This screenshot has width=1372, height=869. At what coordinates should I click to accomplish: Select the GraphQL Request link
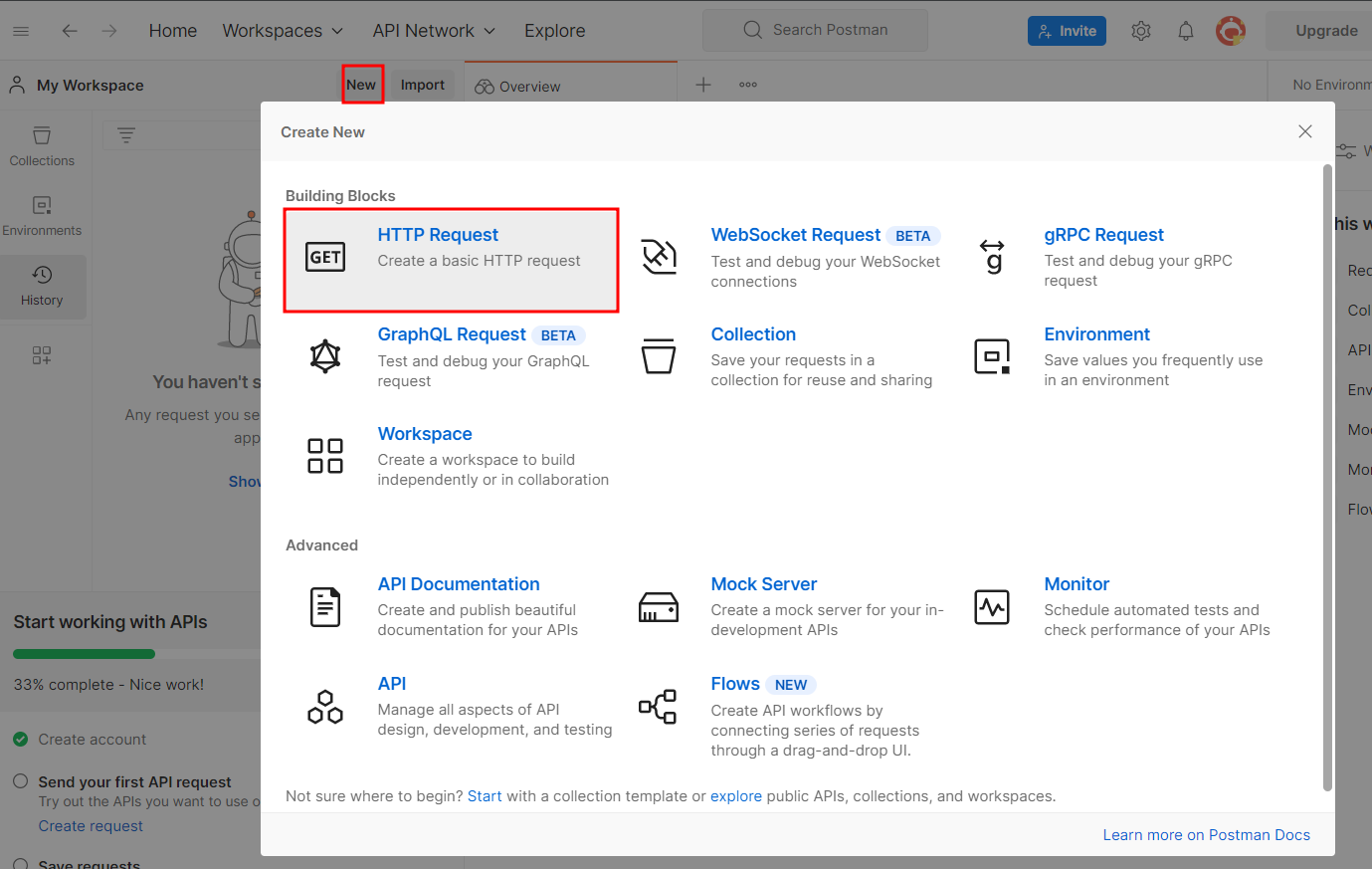[452, 334]
